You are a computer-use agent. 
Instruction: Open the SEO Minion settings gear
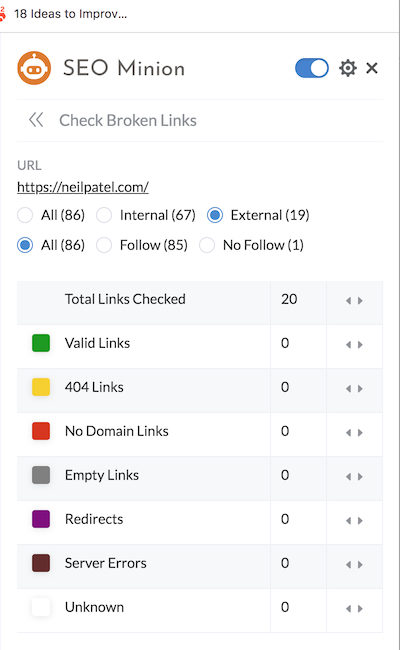pos(347,68)
